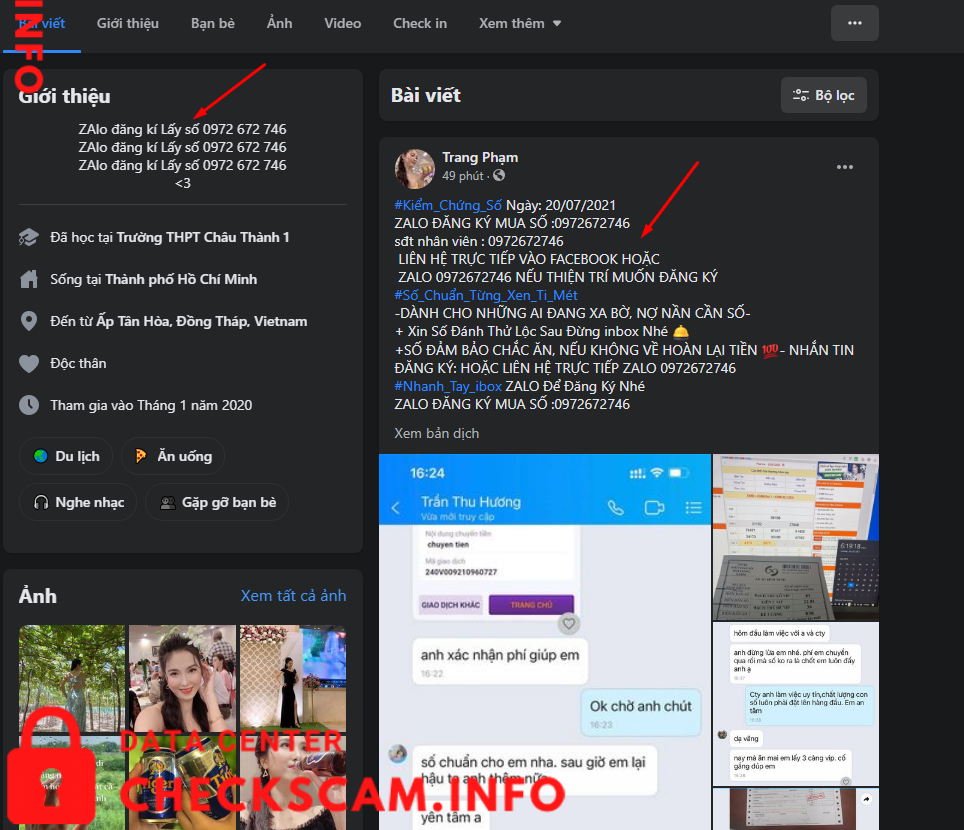Open the lottery results sheet photo

796,537
